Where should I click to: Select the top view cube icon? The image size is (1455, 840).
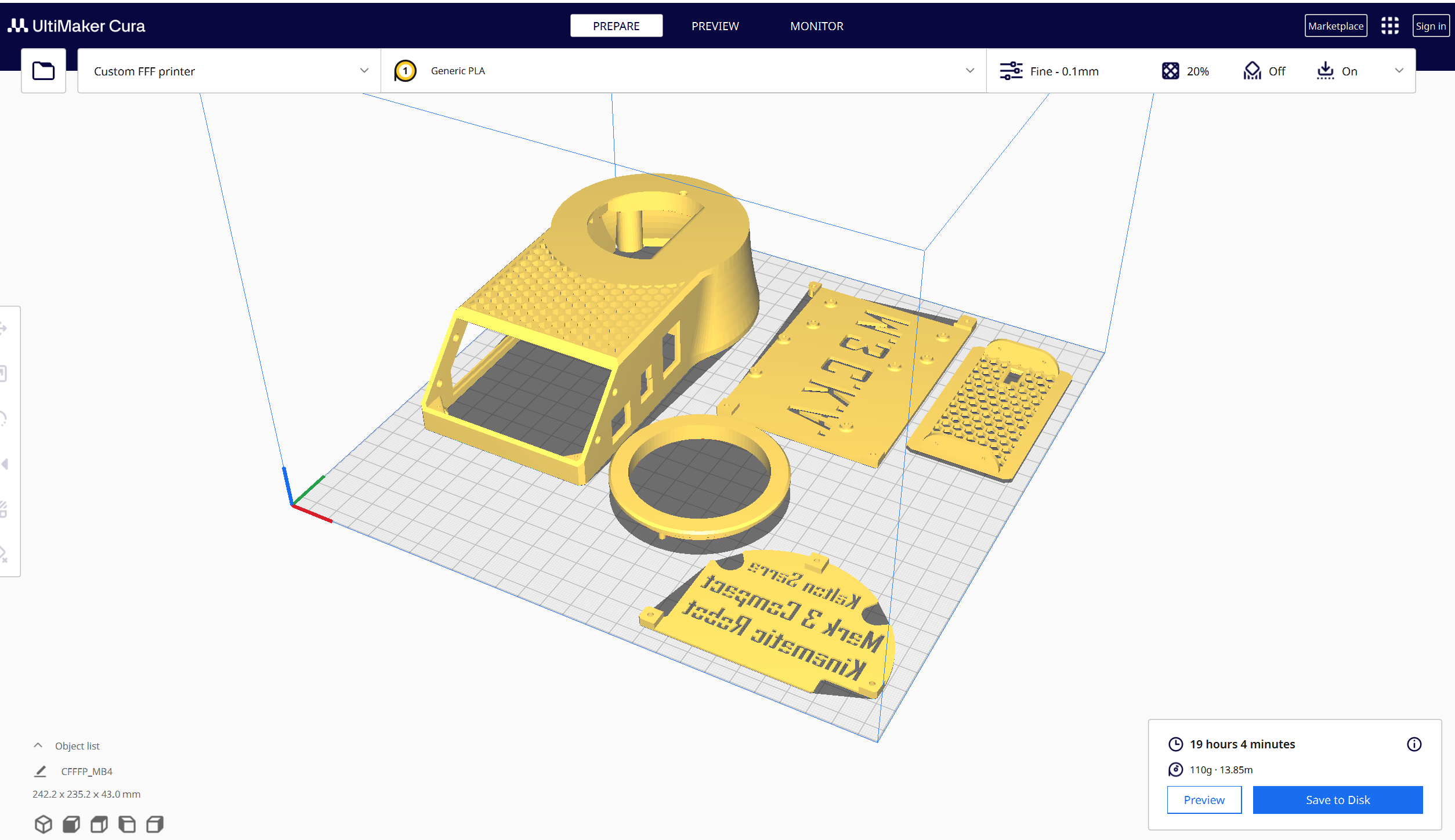tap(99, 824)
